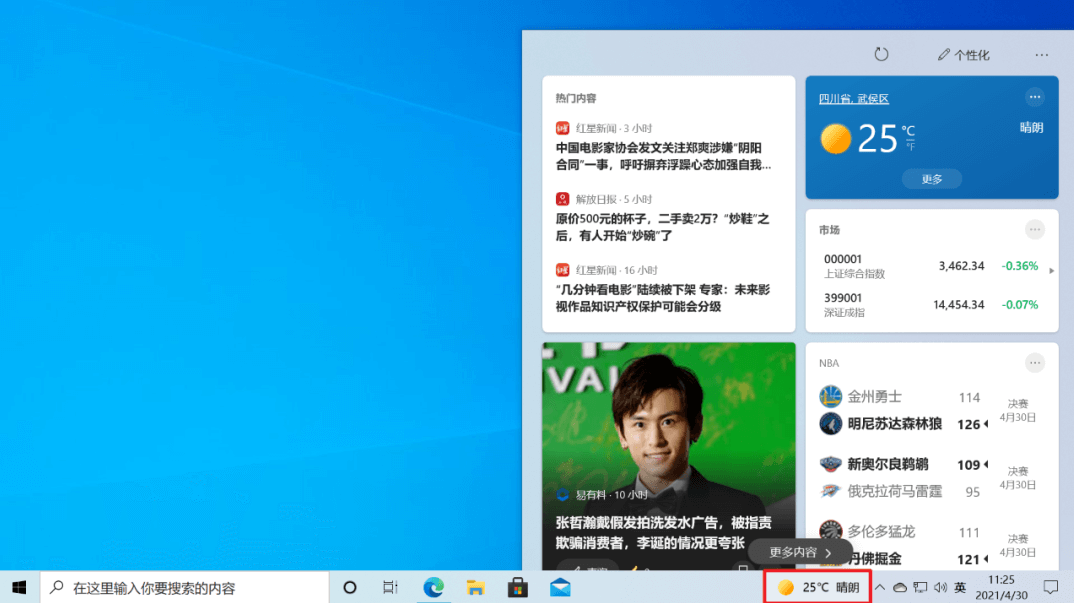Toggle the 英 input language indicator
This screenshot has width=1074, height=603.
click(960, 587)
